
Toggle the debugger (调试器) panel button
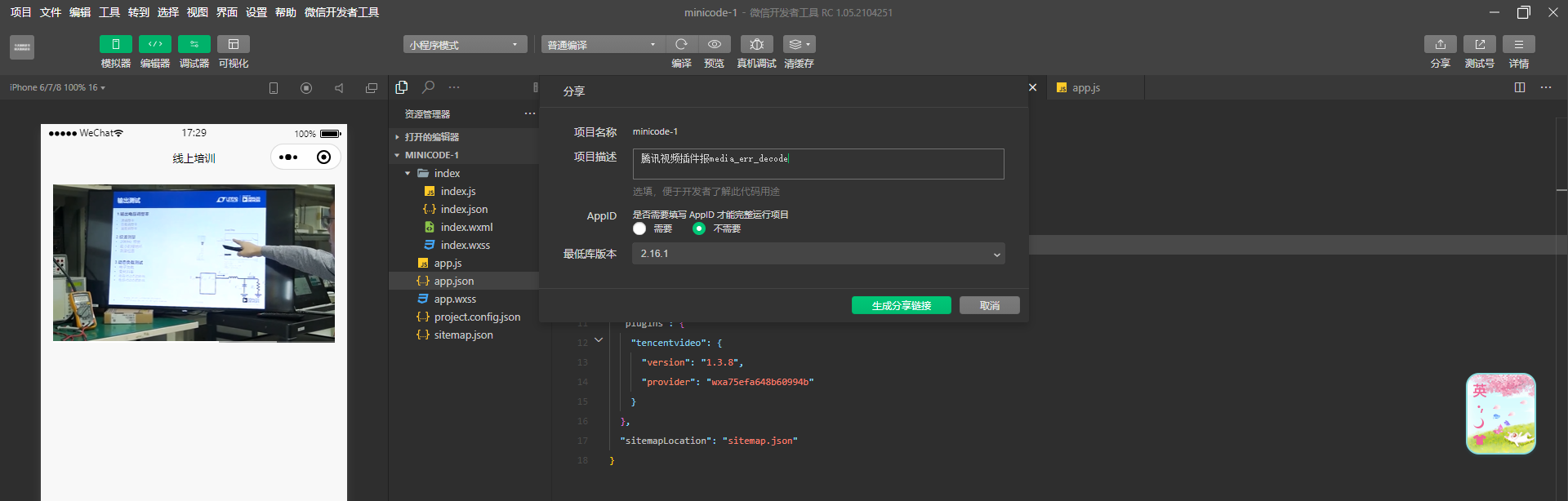(x=194, y=44)
